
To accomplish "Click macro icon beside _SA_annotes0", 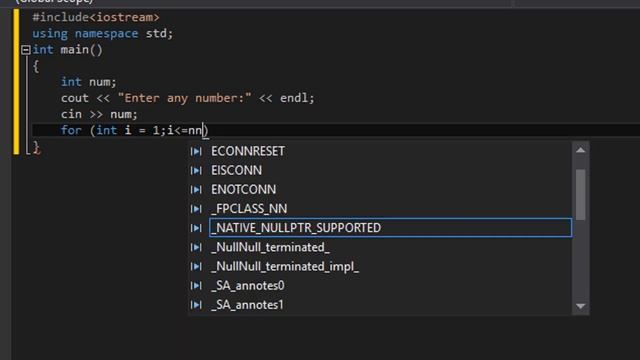I will point(196,286).
